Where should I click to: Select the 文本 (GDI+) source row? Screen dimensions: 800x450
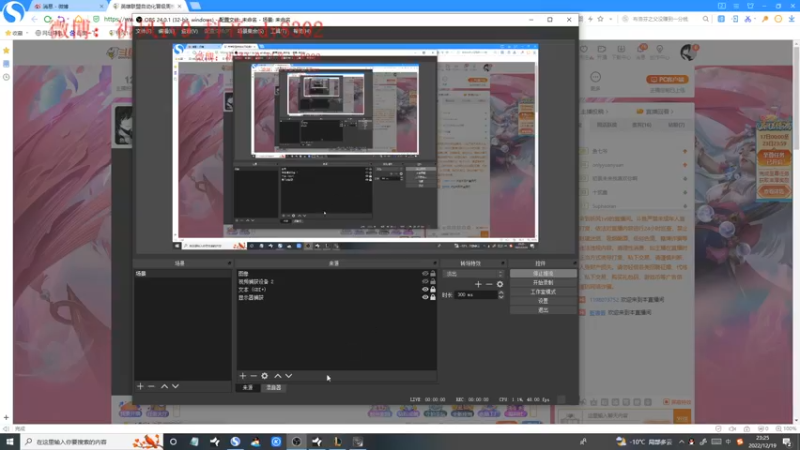pos(336,289)
